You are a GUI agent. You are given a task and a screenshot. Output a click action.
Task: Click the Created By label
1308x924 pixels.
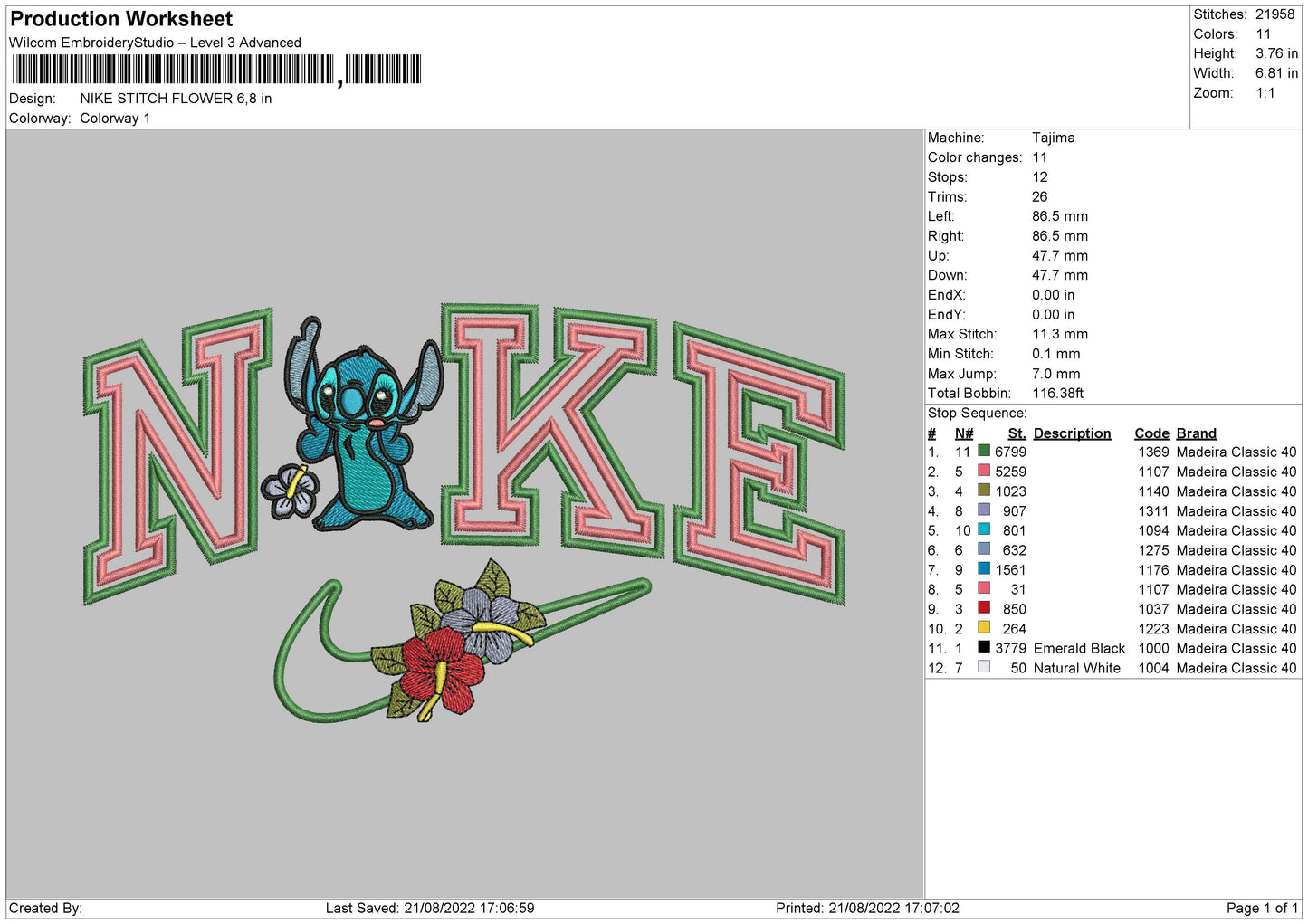point(45,909)
